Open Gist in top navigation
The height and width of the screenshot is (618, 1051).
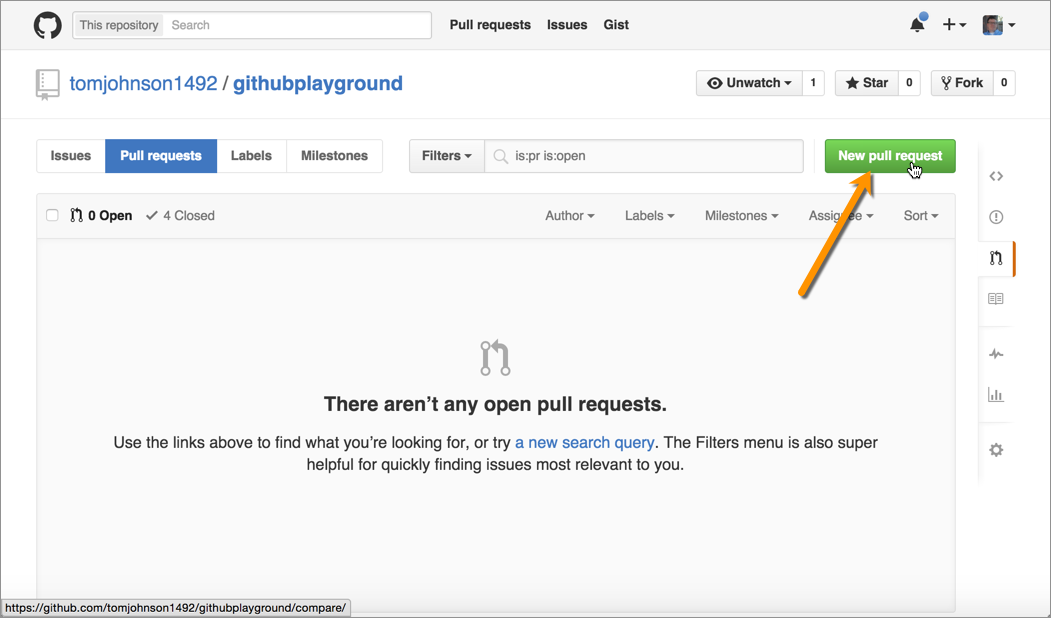(616, 25)
